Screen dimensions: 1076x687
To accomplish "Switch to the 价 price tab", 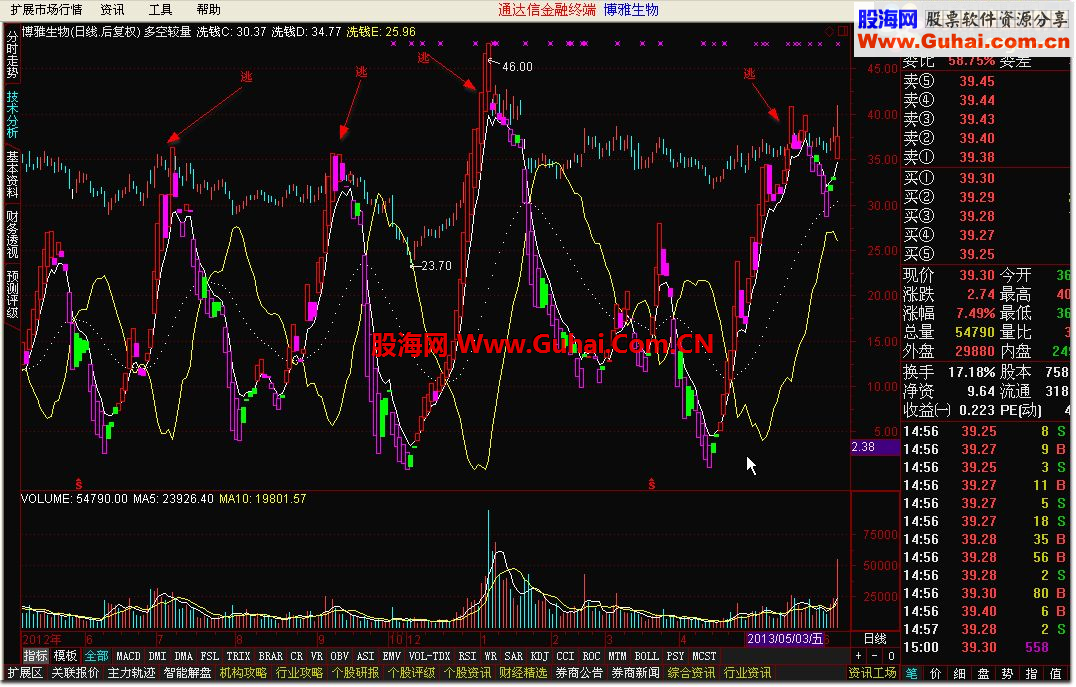I will pyautogui.click(x=935, y=673).
